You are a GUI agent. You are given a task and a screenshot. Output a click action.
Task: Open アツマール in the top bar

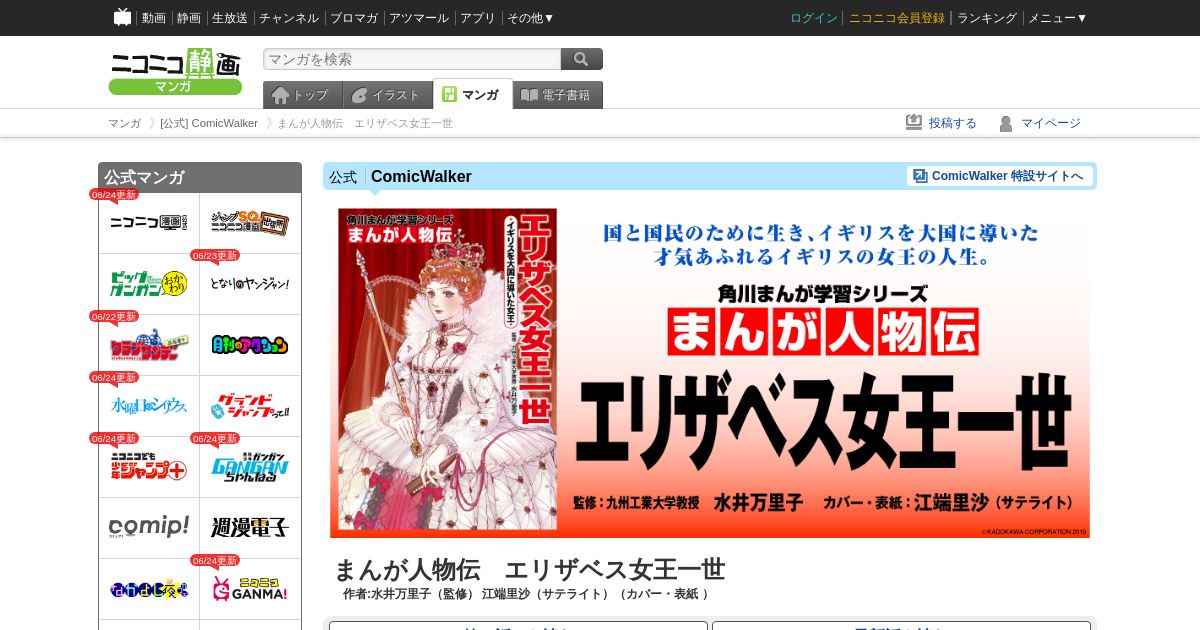click(x=419, y=18)
